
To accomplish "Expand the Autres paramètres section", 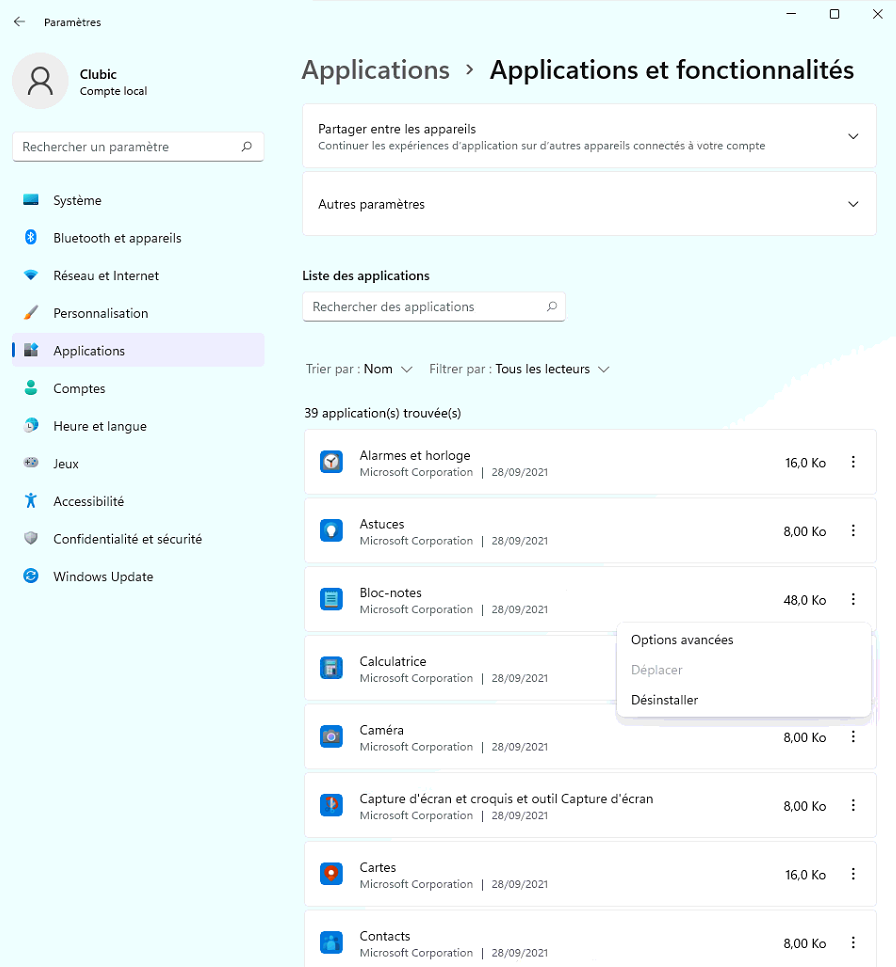I will pos(852,204).
